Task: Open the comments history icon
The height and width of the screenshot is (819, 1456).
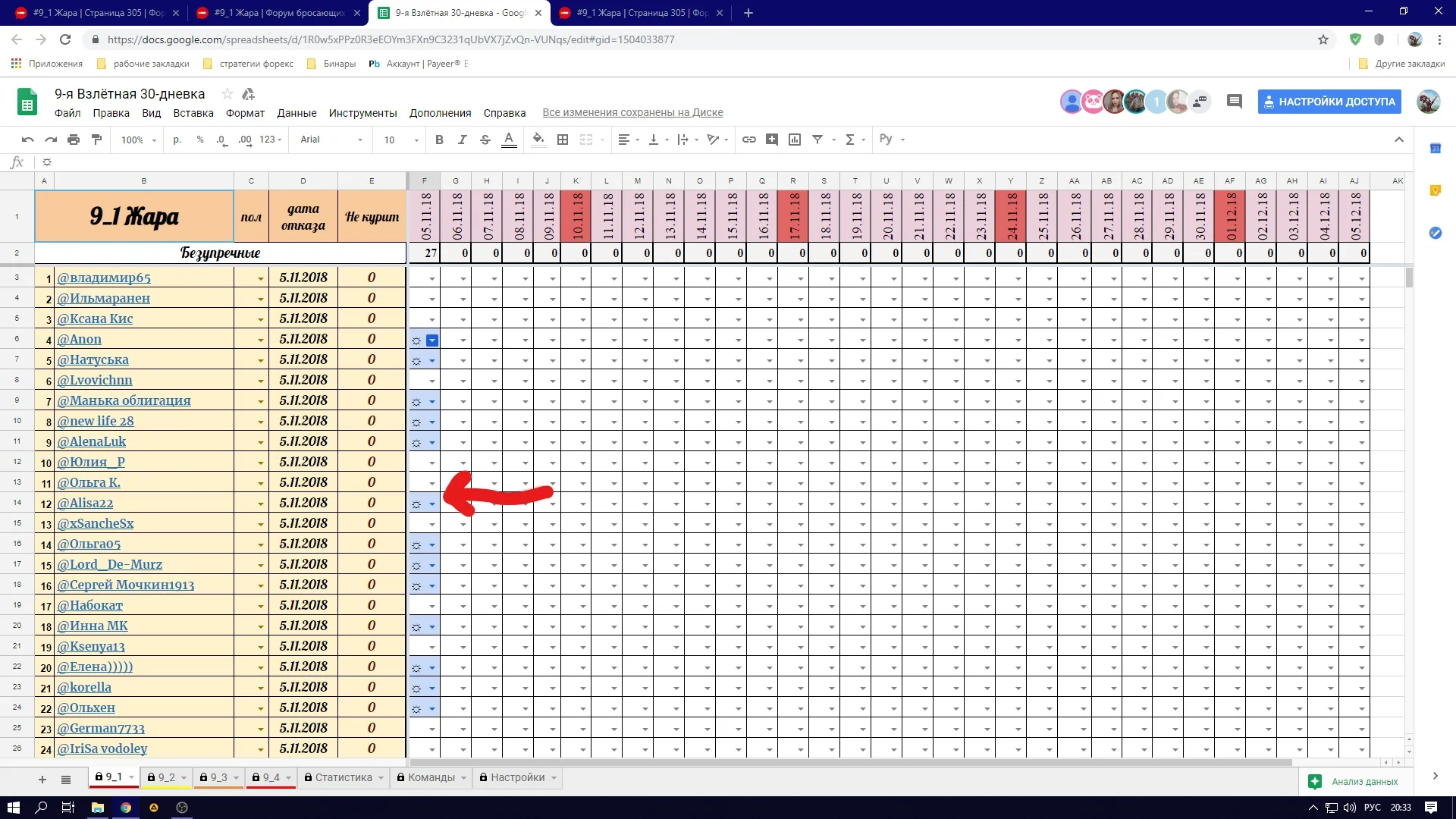Action: (1234, 102)
